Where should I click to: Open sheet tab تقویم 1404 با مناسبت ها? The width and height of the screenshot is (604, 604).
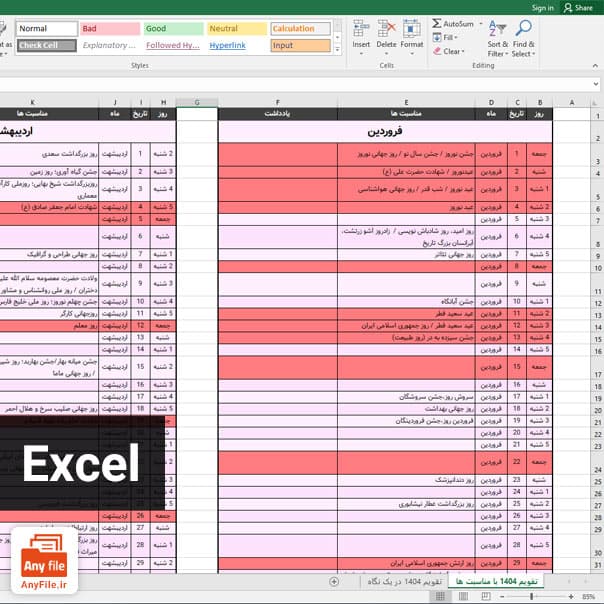[496, 581]
